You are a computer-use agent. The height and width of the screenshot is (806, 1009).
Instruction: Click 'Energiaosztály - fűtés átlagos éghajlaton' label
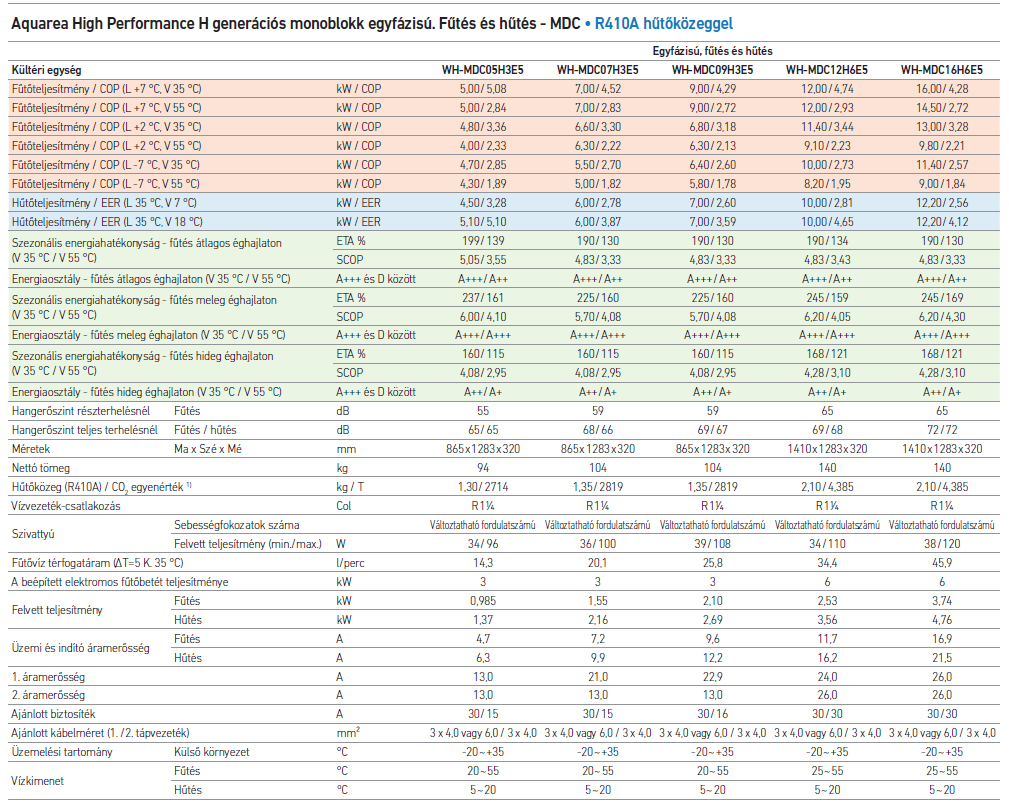coord(151,279)
